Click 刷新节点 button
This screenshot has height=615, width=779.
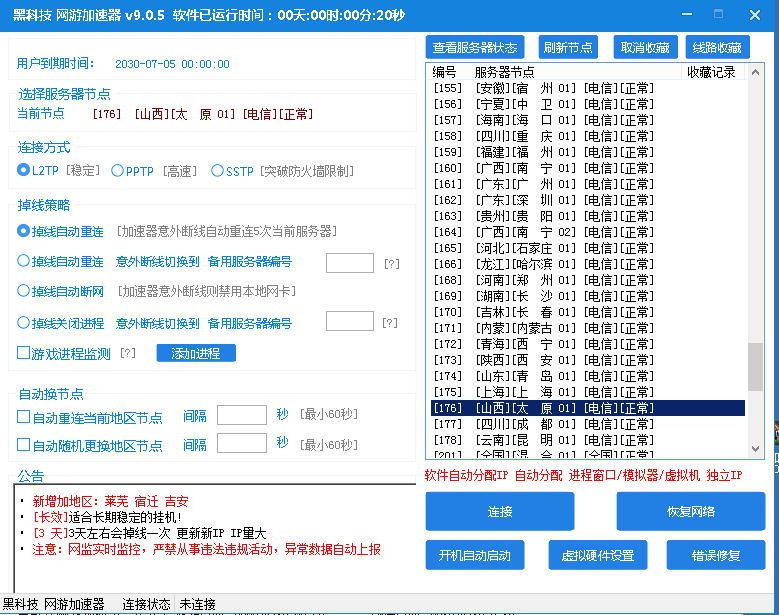point(568,47)
